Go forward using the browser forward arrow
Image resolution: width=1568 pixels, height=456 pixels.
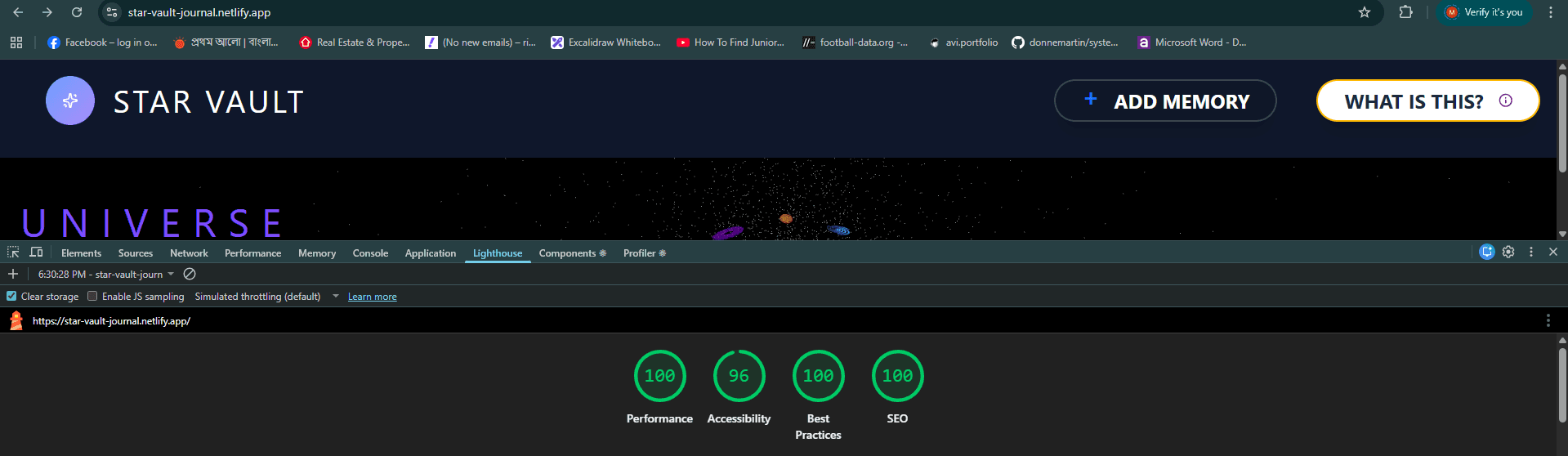click(47, 12)
